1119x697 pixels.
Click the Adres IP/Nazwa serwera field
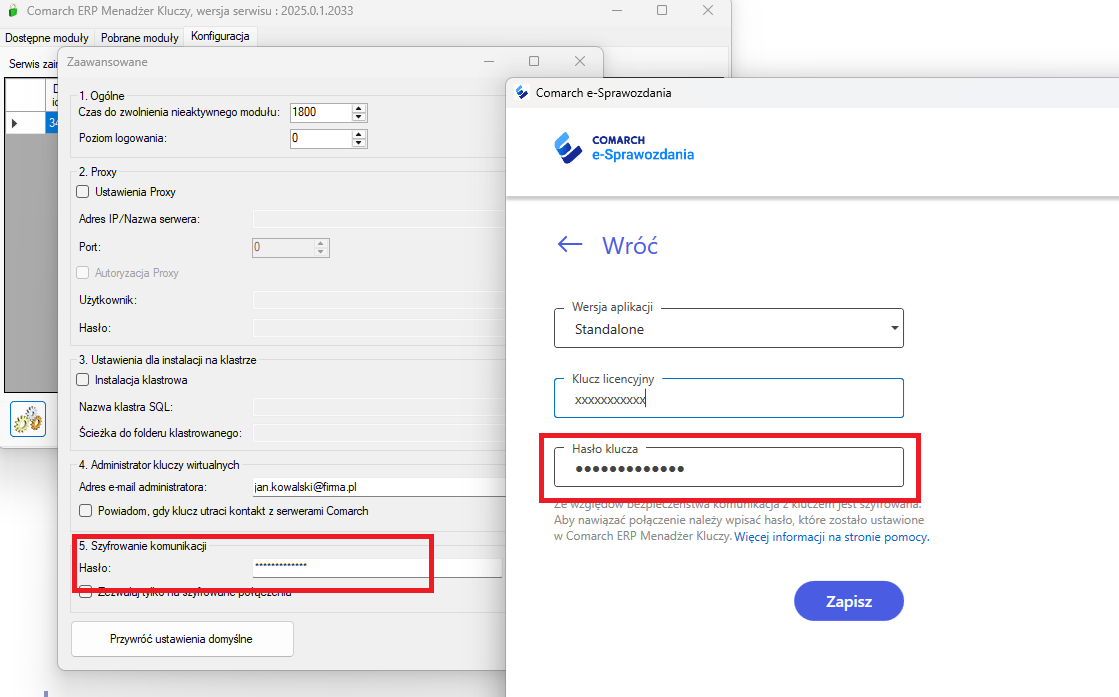click(379, 219)
